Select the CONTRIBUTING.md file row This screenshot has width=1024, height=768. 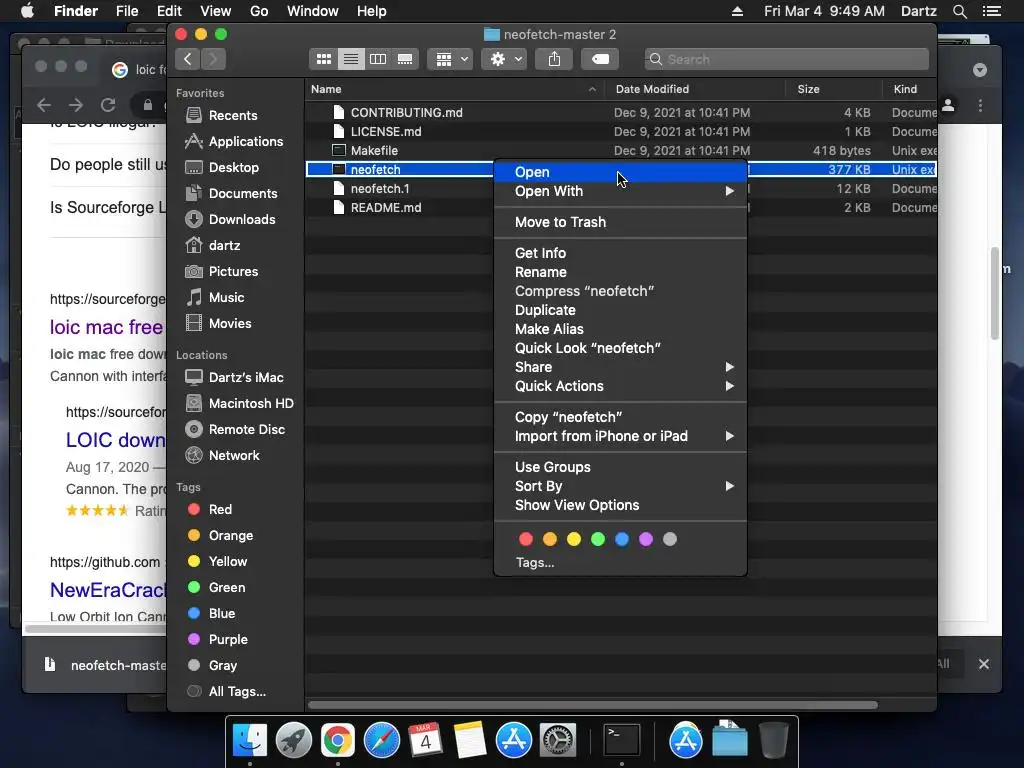pyautogui.click(x=620, y=113)
